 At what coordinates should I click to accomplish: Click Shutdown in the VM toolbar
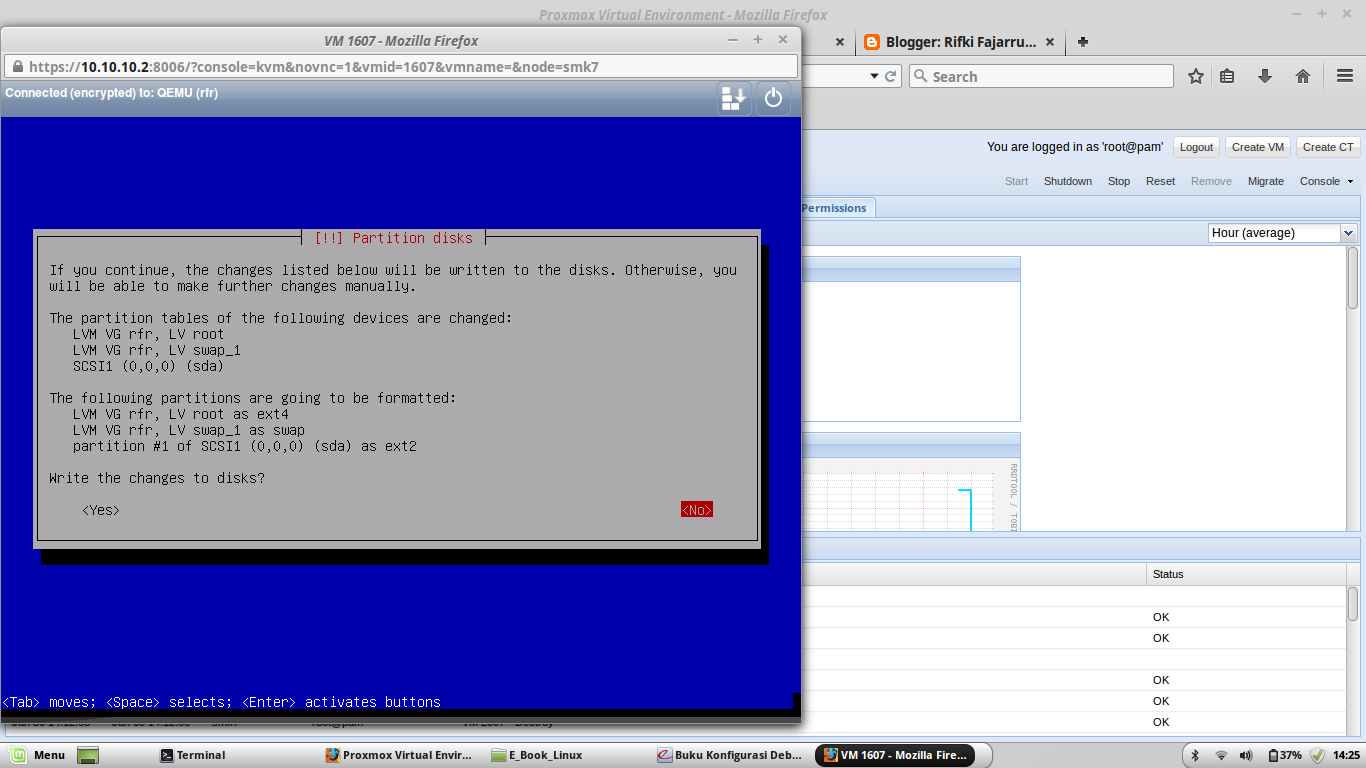point(1068,181)
